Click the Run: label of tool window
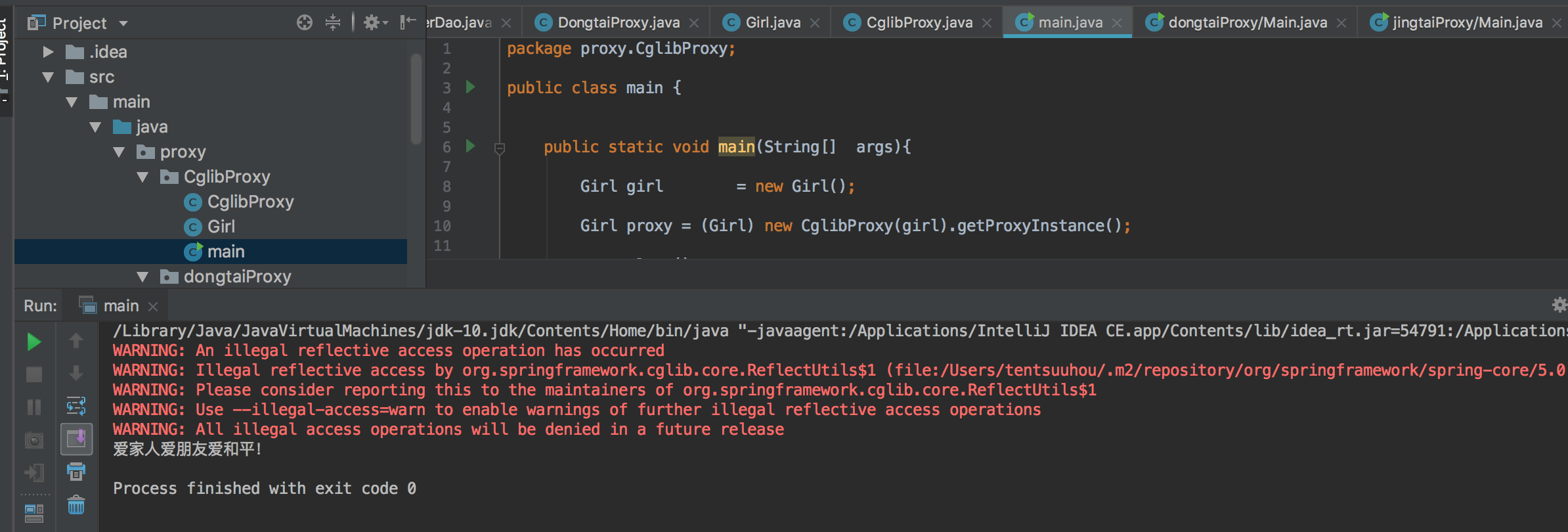This screenshot has width=1568, height=532. (40, 305)
